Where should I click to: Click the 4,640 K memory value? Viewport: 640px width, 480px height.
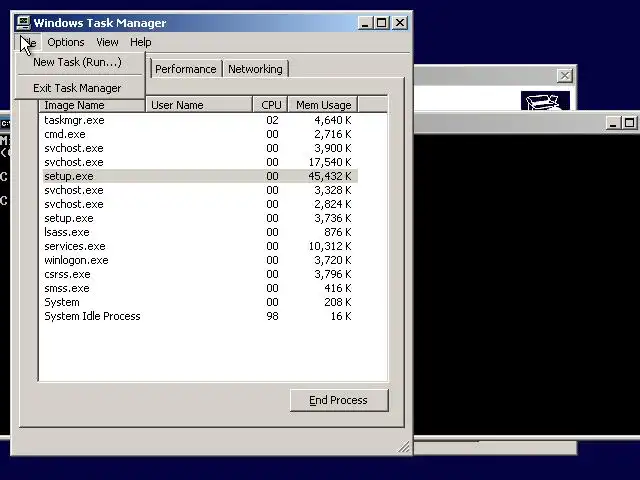coord(333,120)
